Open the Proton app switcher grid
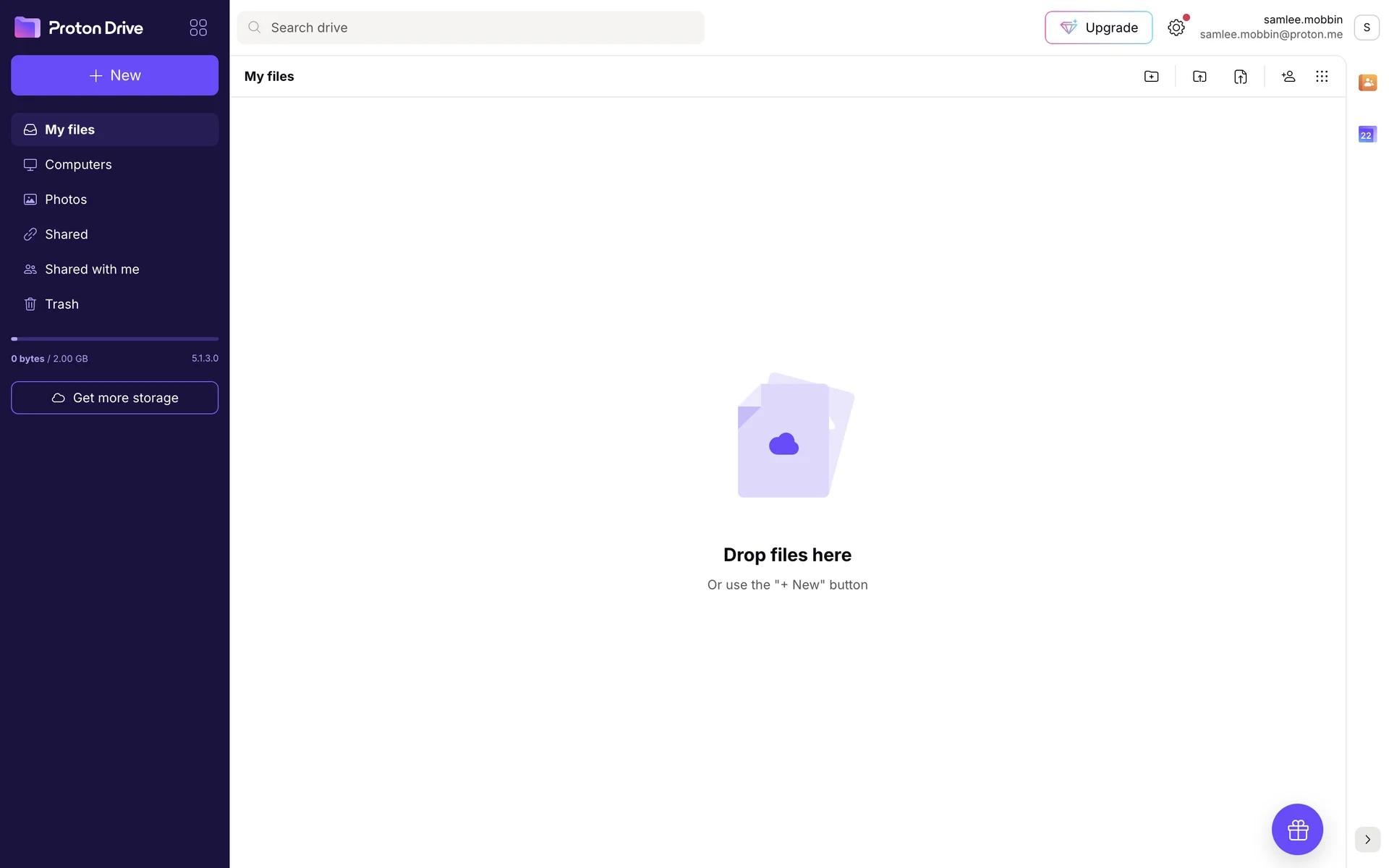The height and width of the screenshot is (868, 1389). click(x=198, y=27)
